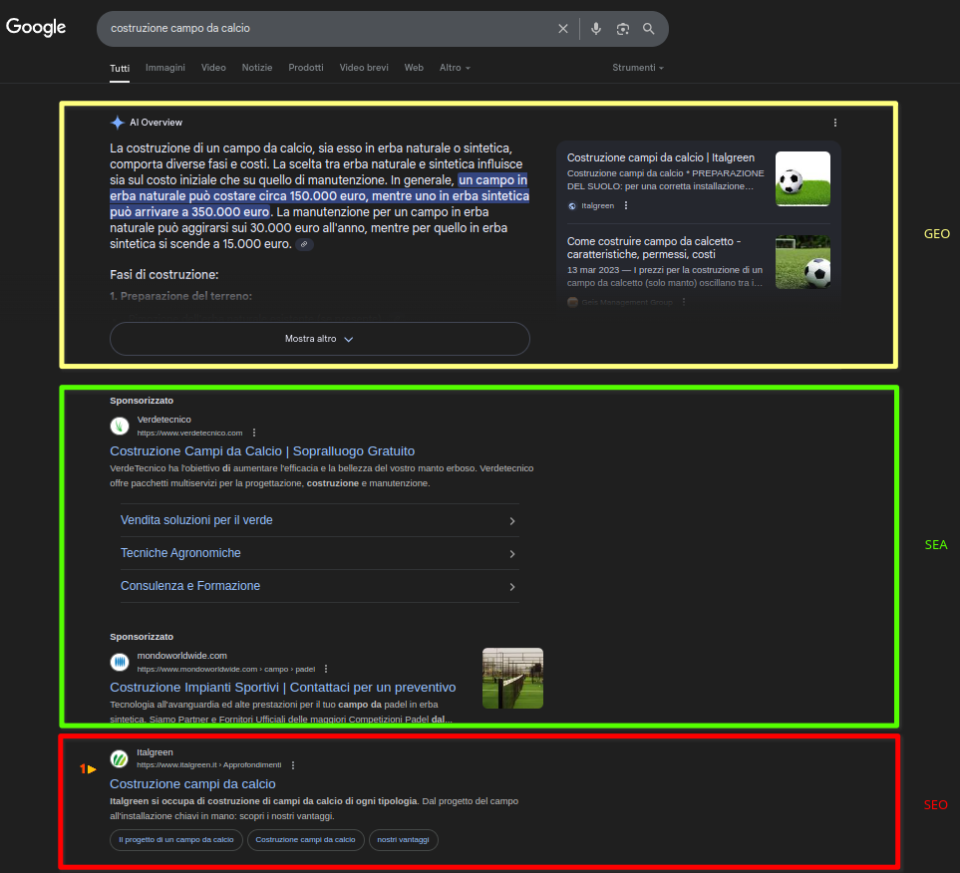The image size is (960, 873).
Task: Click the mondoworldwide.com campo padel URL breadcrumb
Action: [x=226, y=669]
